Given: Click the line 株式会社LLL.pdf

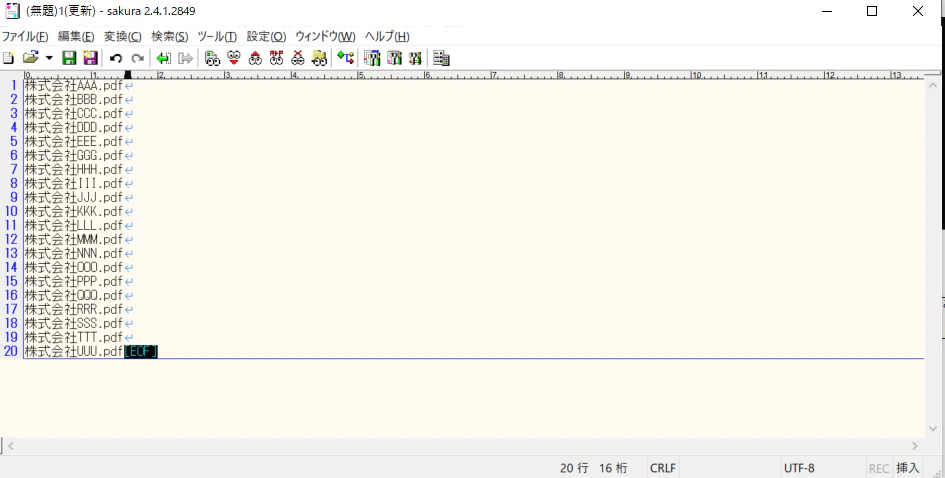Looking at the screenshot, I should (74, 225).
